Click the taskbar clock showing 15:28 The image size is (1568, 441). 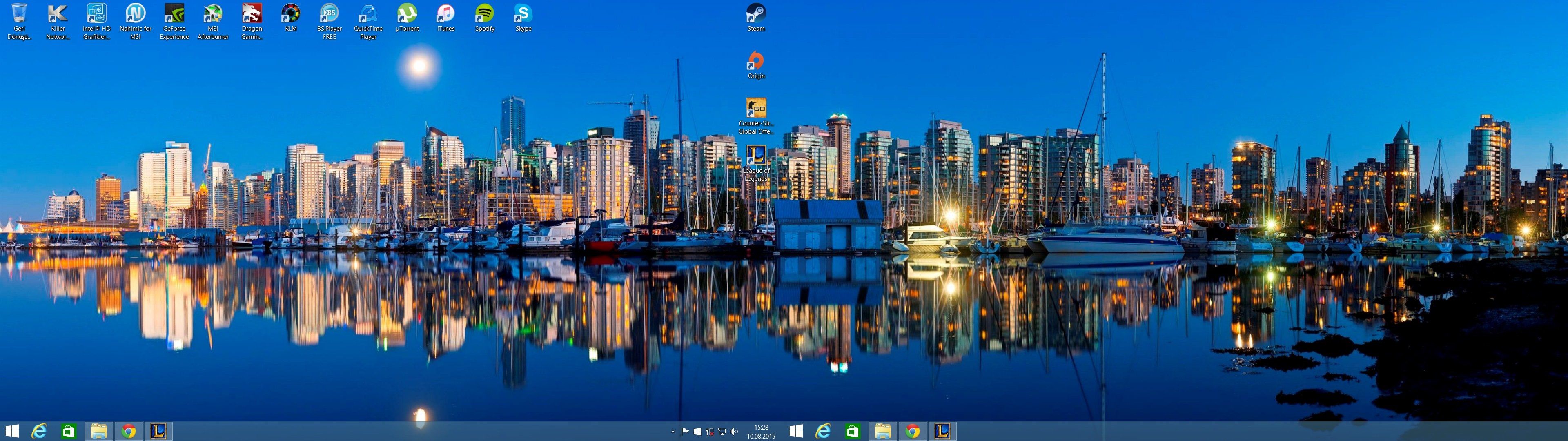coord(761,431)
